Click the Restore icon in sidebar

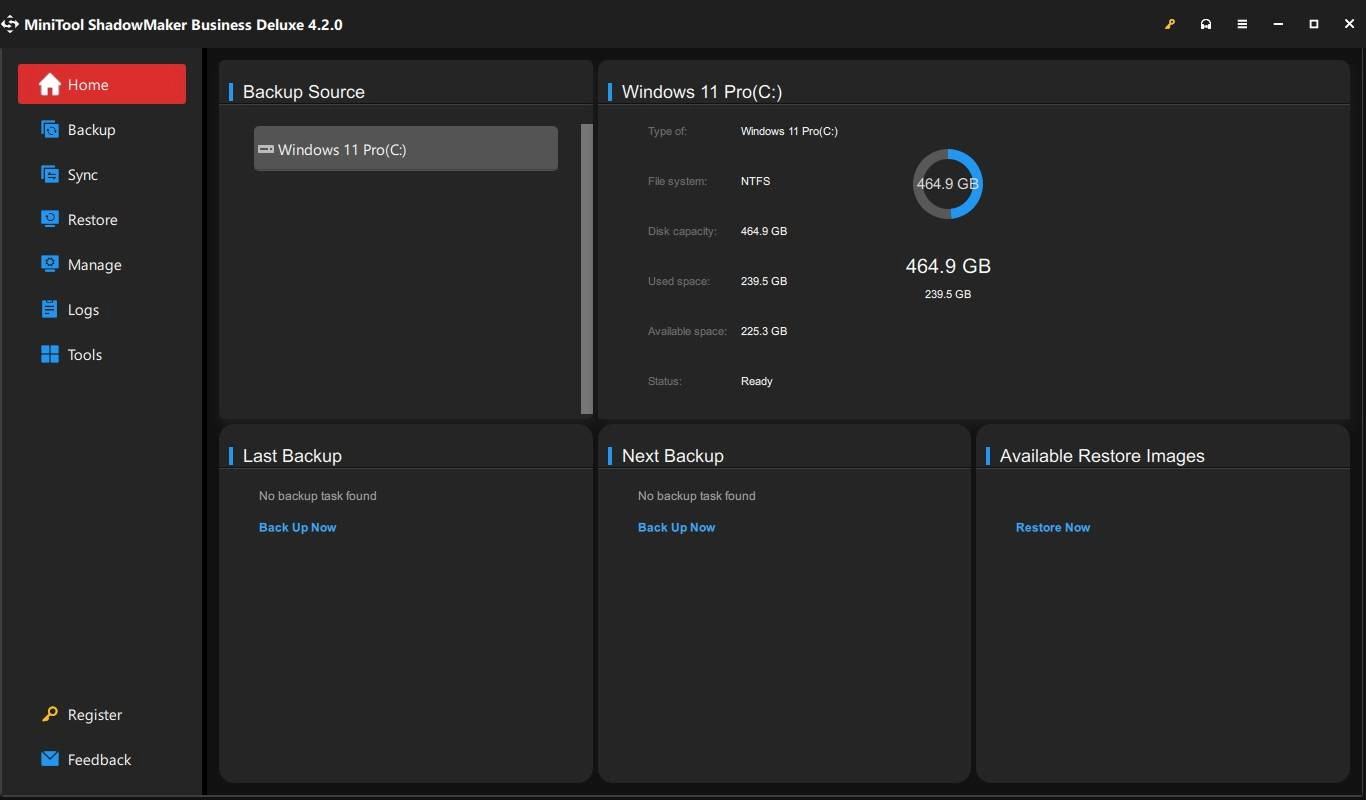tap(50, 219)
